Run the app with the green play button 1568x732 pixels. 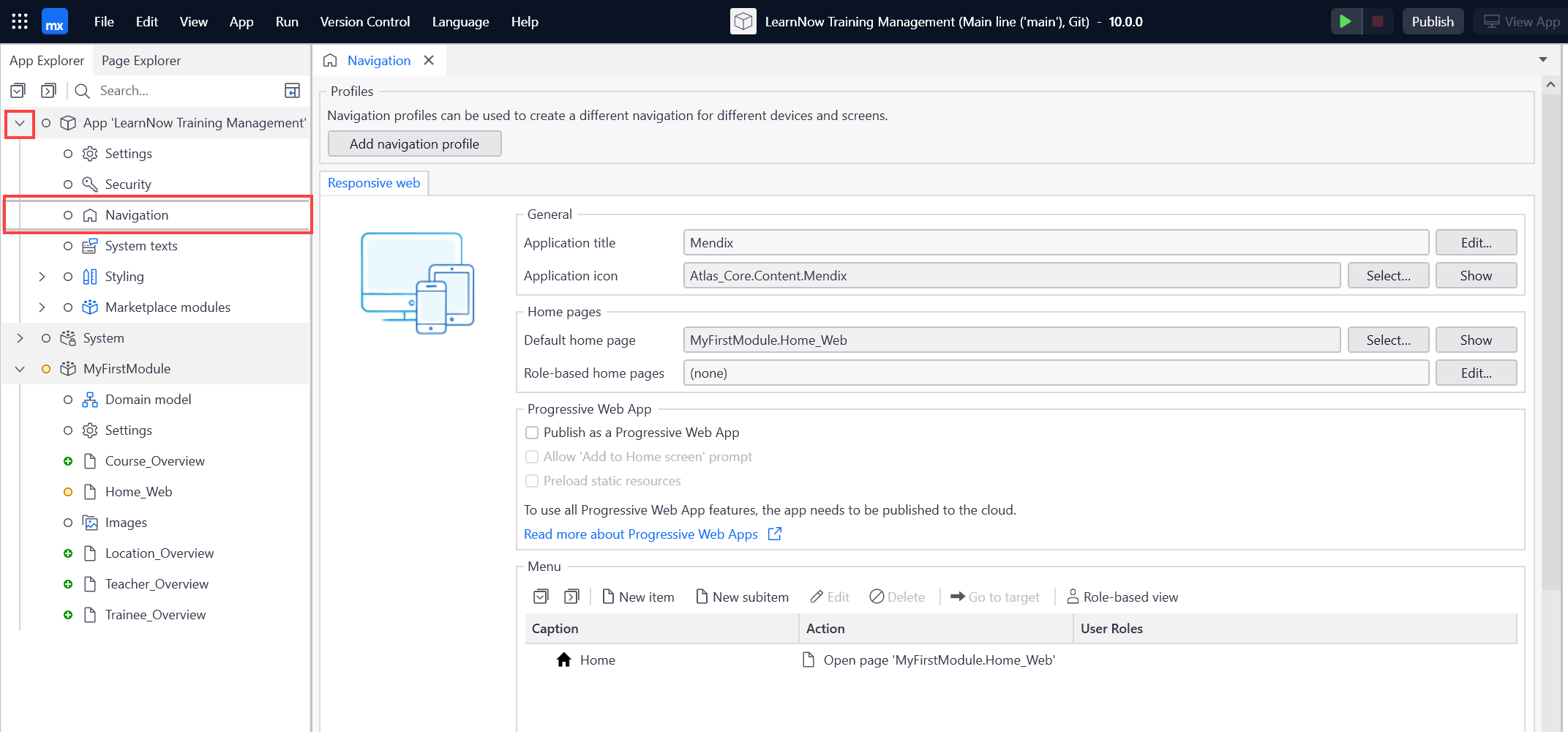pyautogui.click(x=1346, y=21)
